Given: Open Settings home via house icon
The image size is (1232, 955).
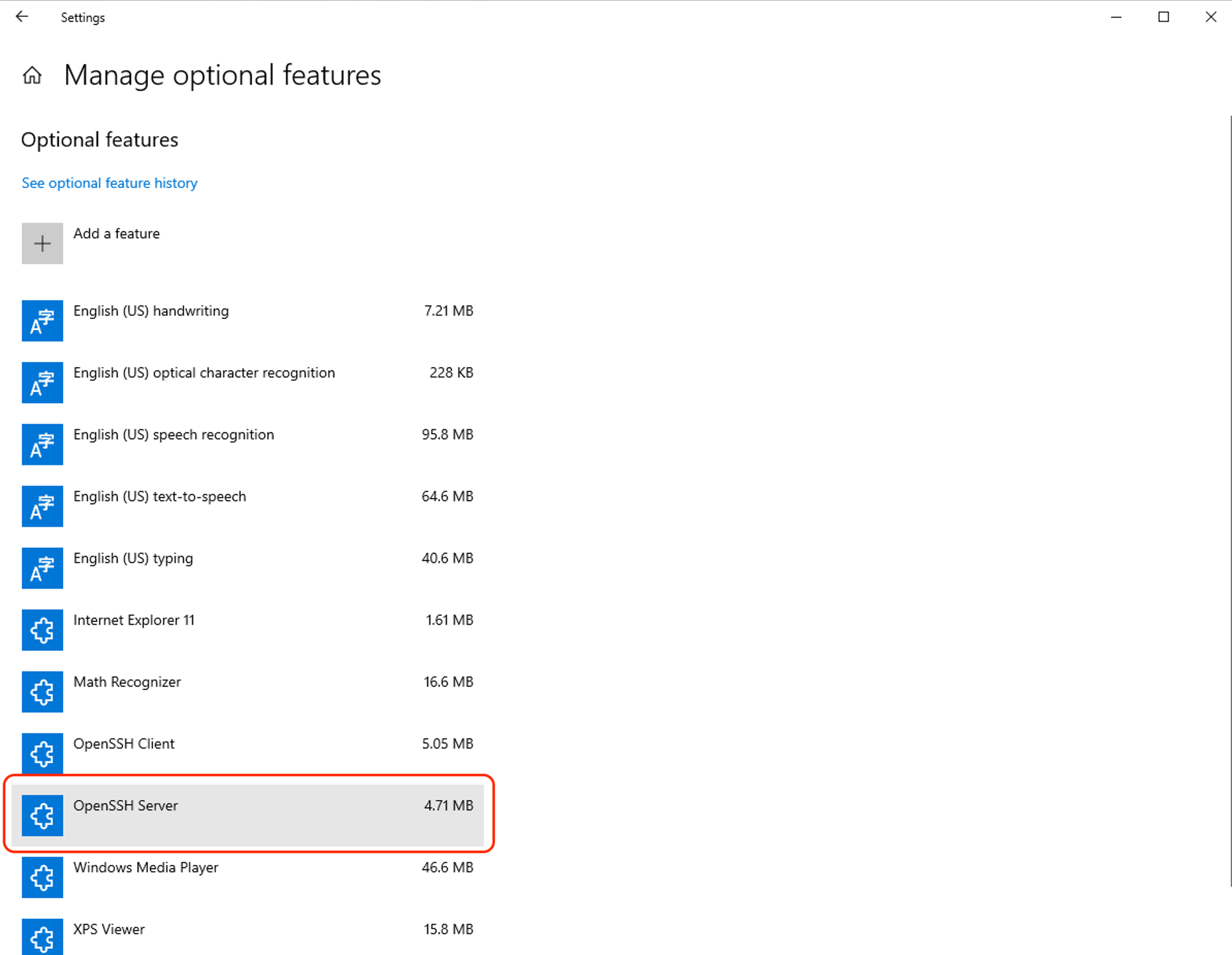Looking at the screenshot, I should point(32,75).
